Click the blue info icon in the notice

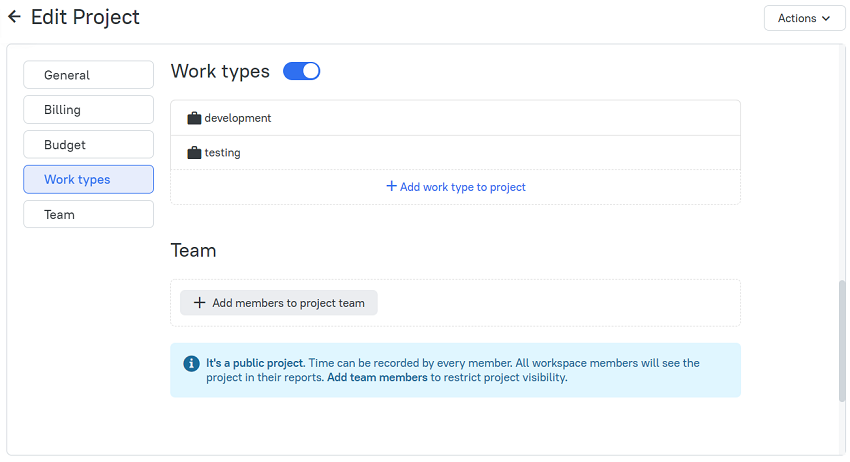191,363
